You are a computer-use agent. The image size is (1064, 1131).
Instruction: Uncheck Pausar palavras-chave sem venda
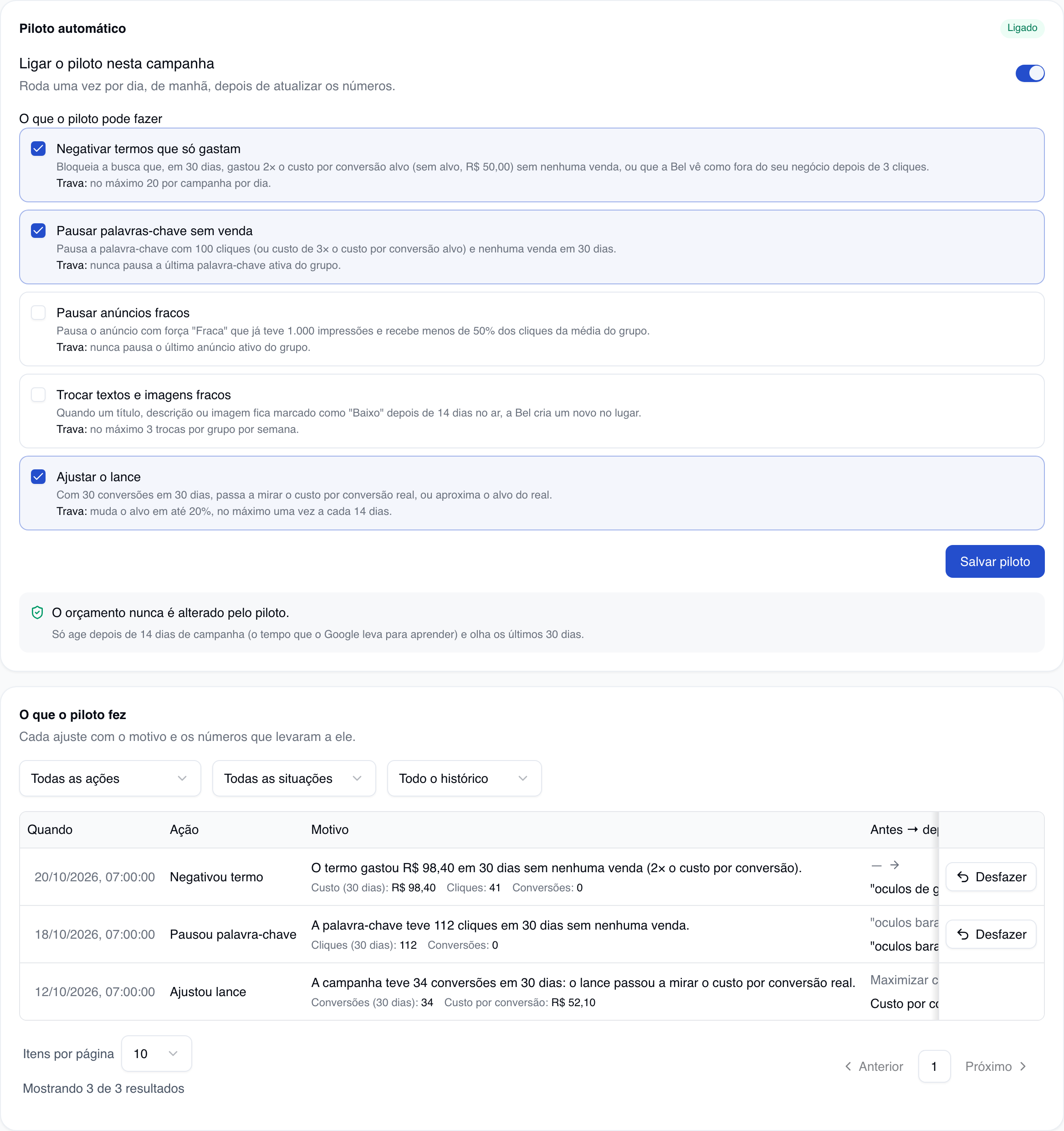38,231
